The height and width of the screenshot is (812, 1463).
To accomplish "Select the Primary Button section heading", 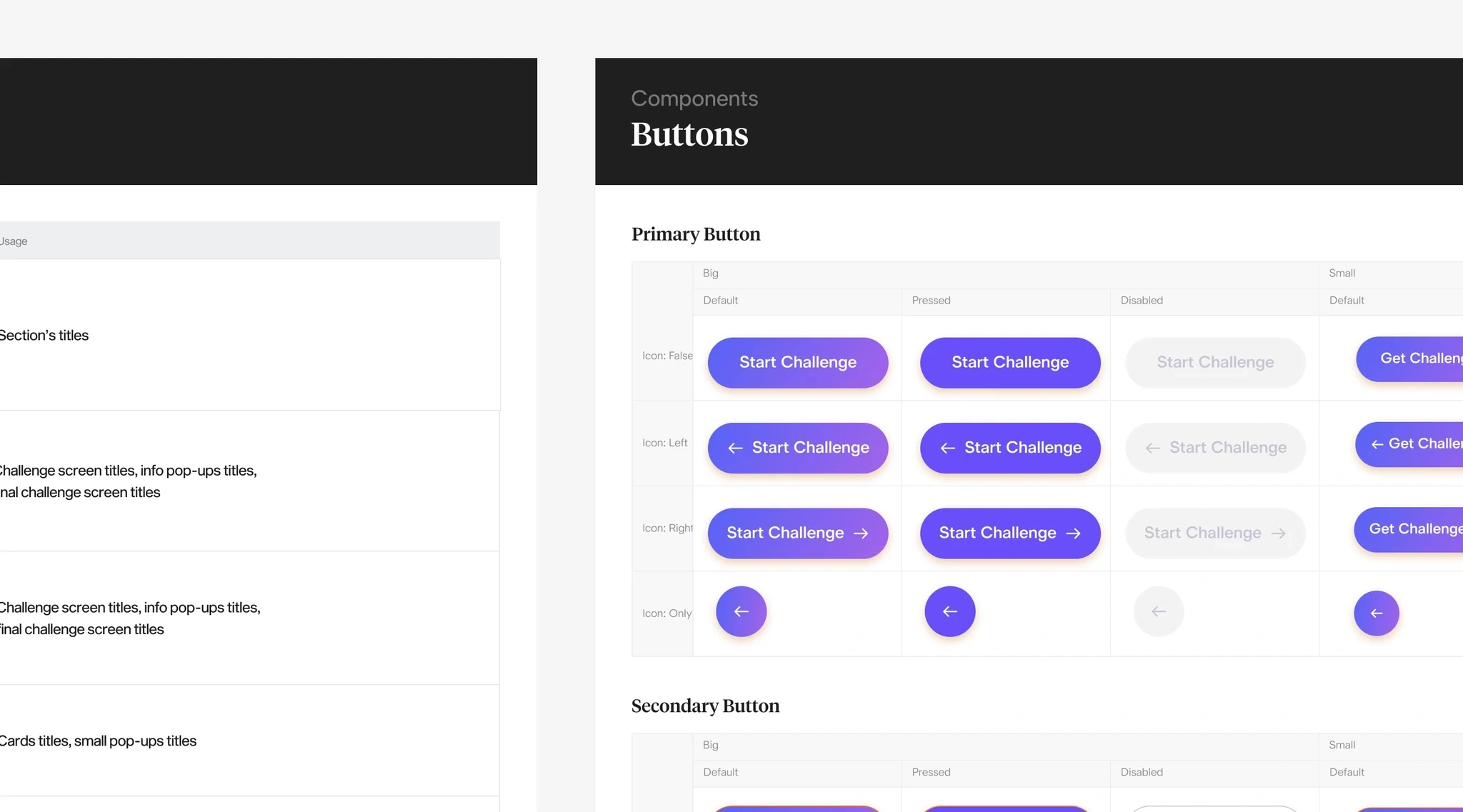I will (695, 234).
